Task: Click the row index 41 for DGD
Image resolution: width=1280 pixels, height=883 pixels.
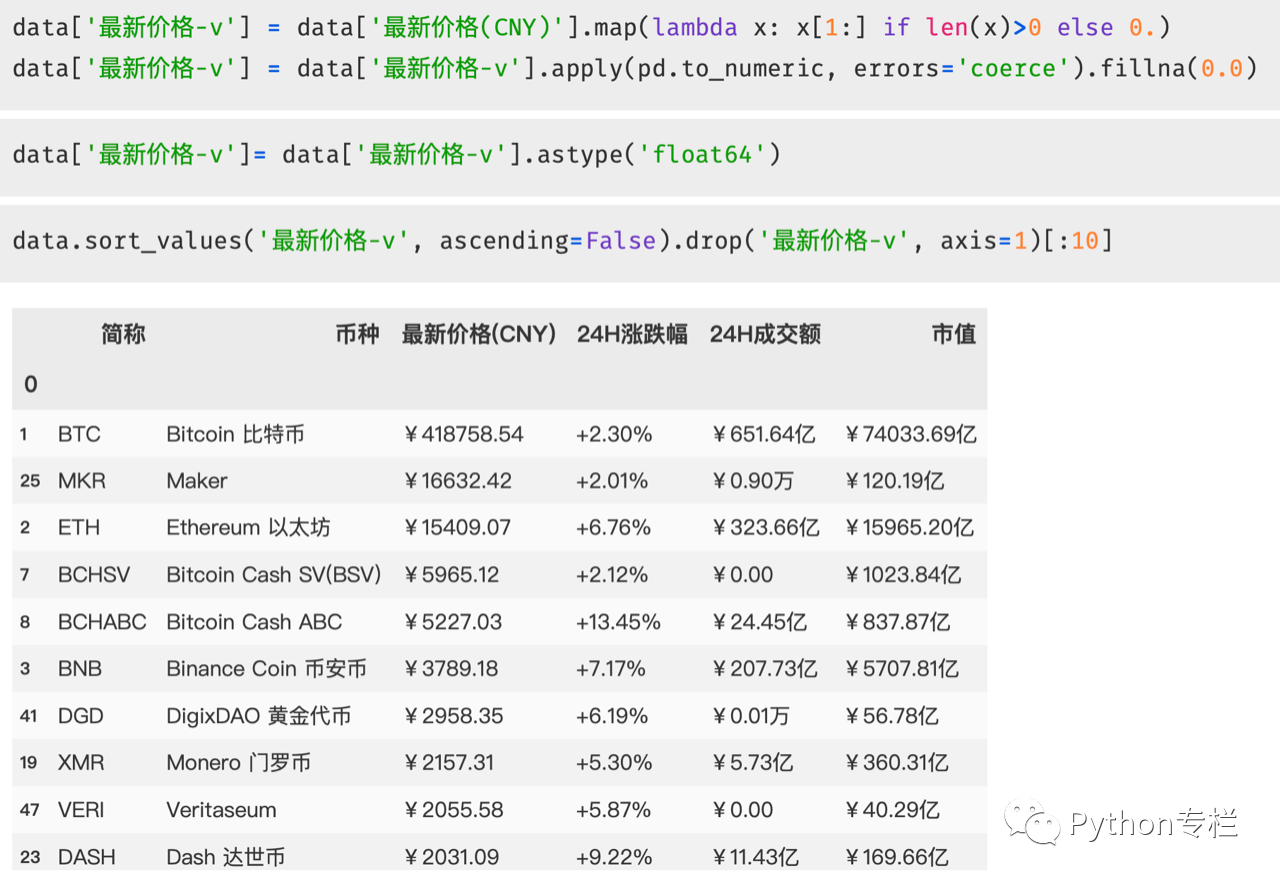Action: pyautogui.click(x=28, y=716)
